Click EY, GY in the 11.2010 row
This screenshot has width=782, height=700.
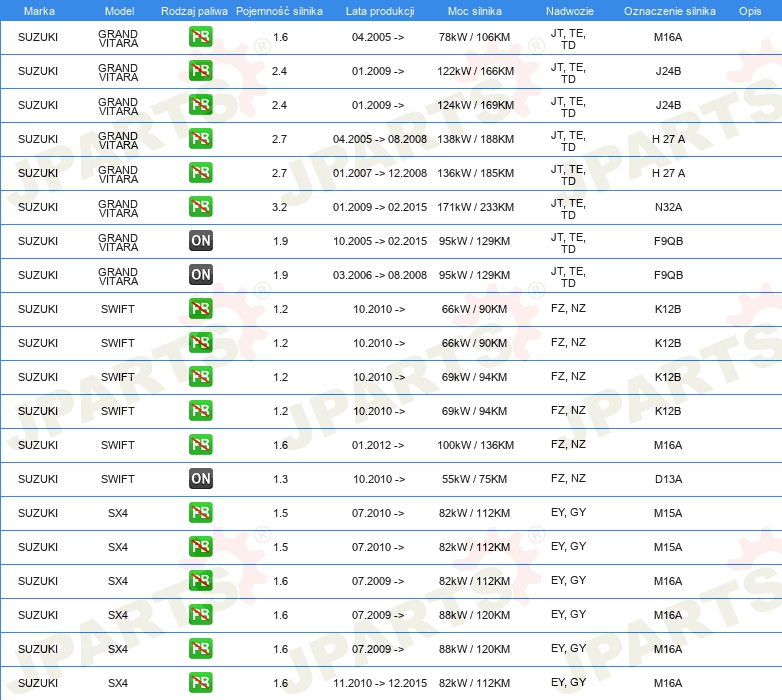coord(568,682)
